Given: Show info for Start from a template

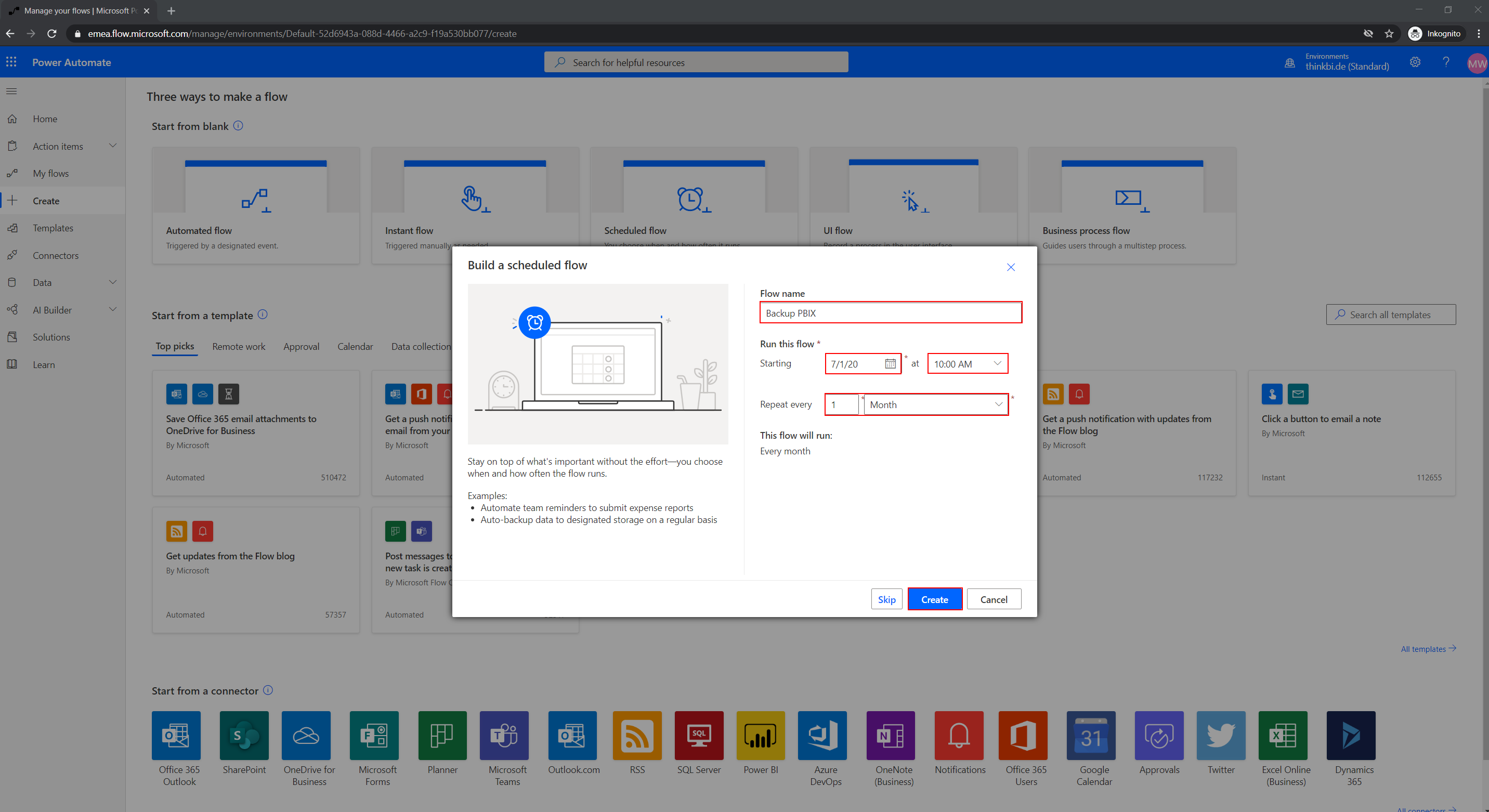Looking at the screenshot, I should pyautogui.click(x=263, y=315).
